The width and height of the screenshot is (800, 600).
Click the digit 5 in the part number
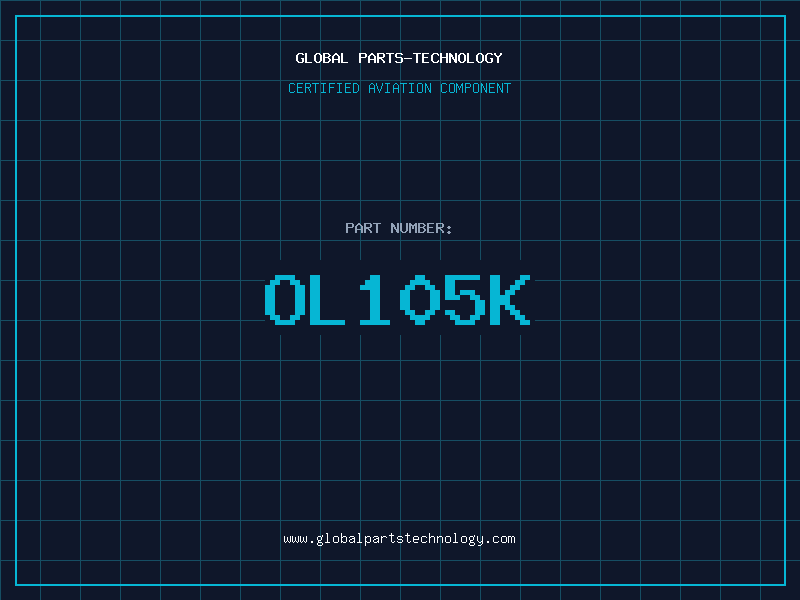pyautogui.click(x=464, y=300)
